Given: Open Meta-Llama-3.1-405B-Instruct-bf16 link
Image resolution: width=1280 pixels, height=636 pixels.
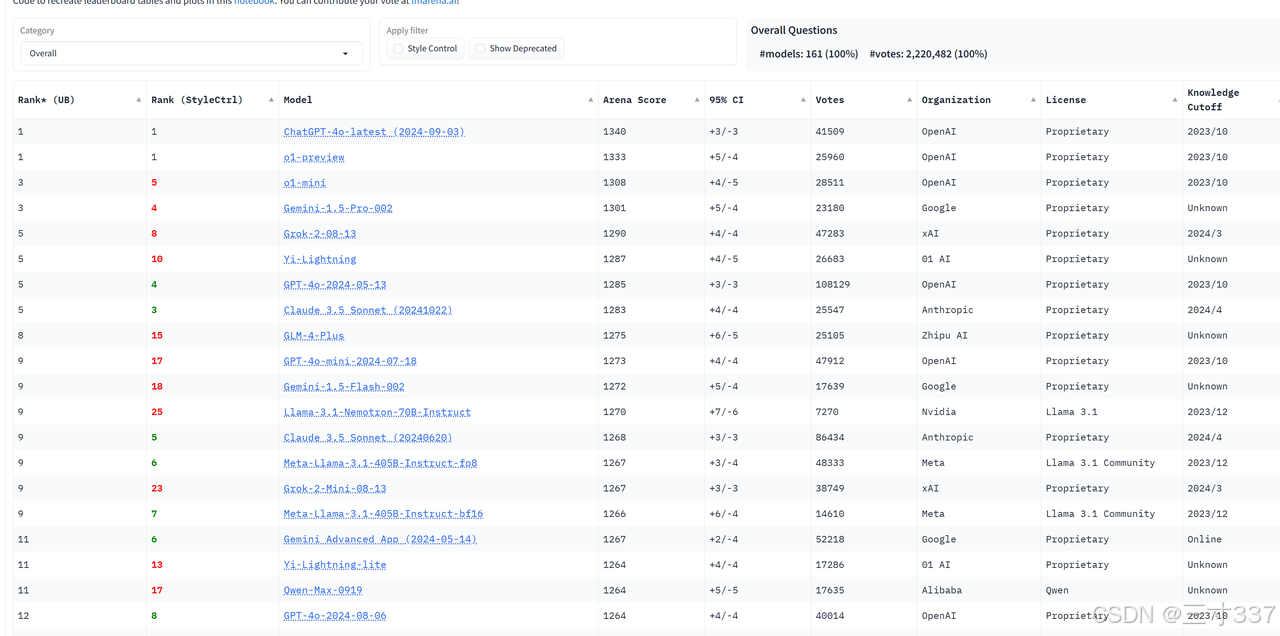Looking at the screenshot, I should click(x=383, y=514).
